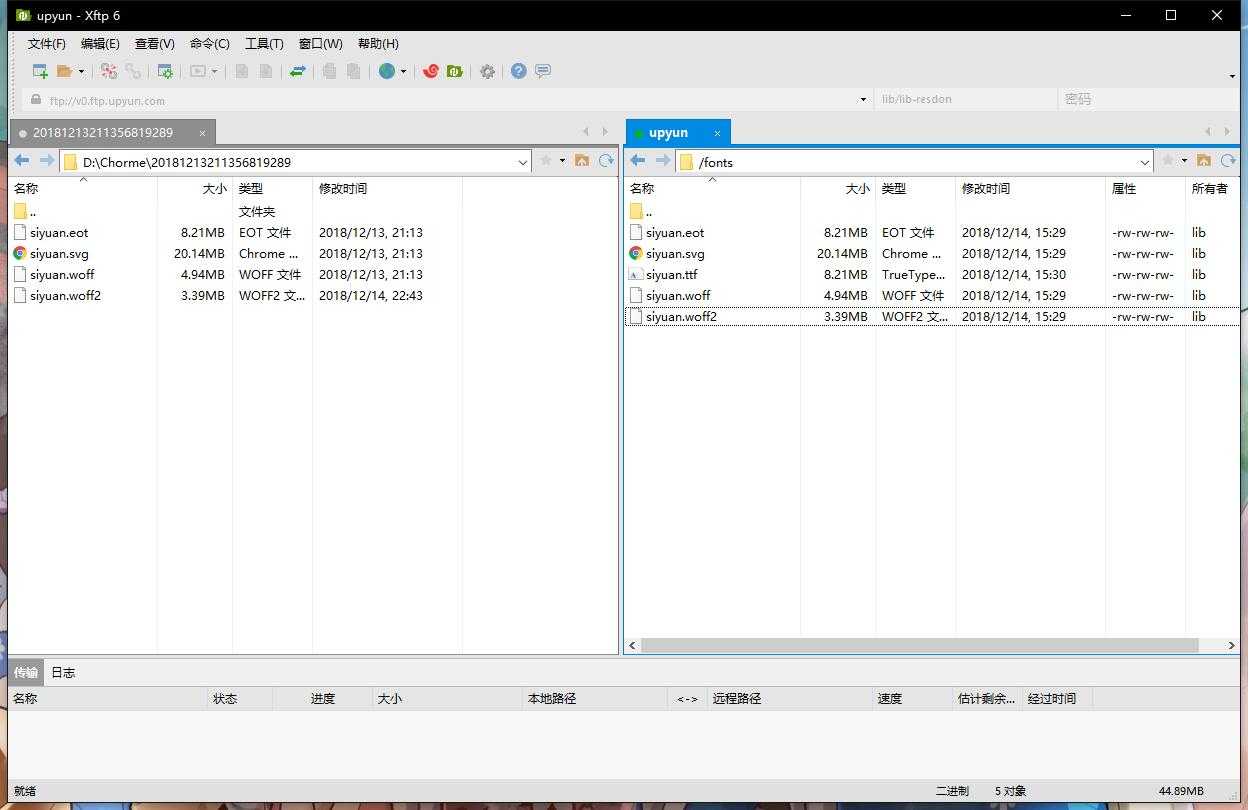Click the red Xshell swirl icon
Screen dimensions: 1248x810
tap(430, 71)
